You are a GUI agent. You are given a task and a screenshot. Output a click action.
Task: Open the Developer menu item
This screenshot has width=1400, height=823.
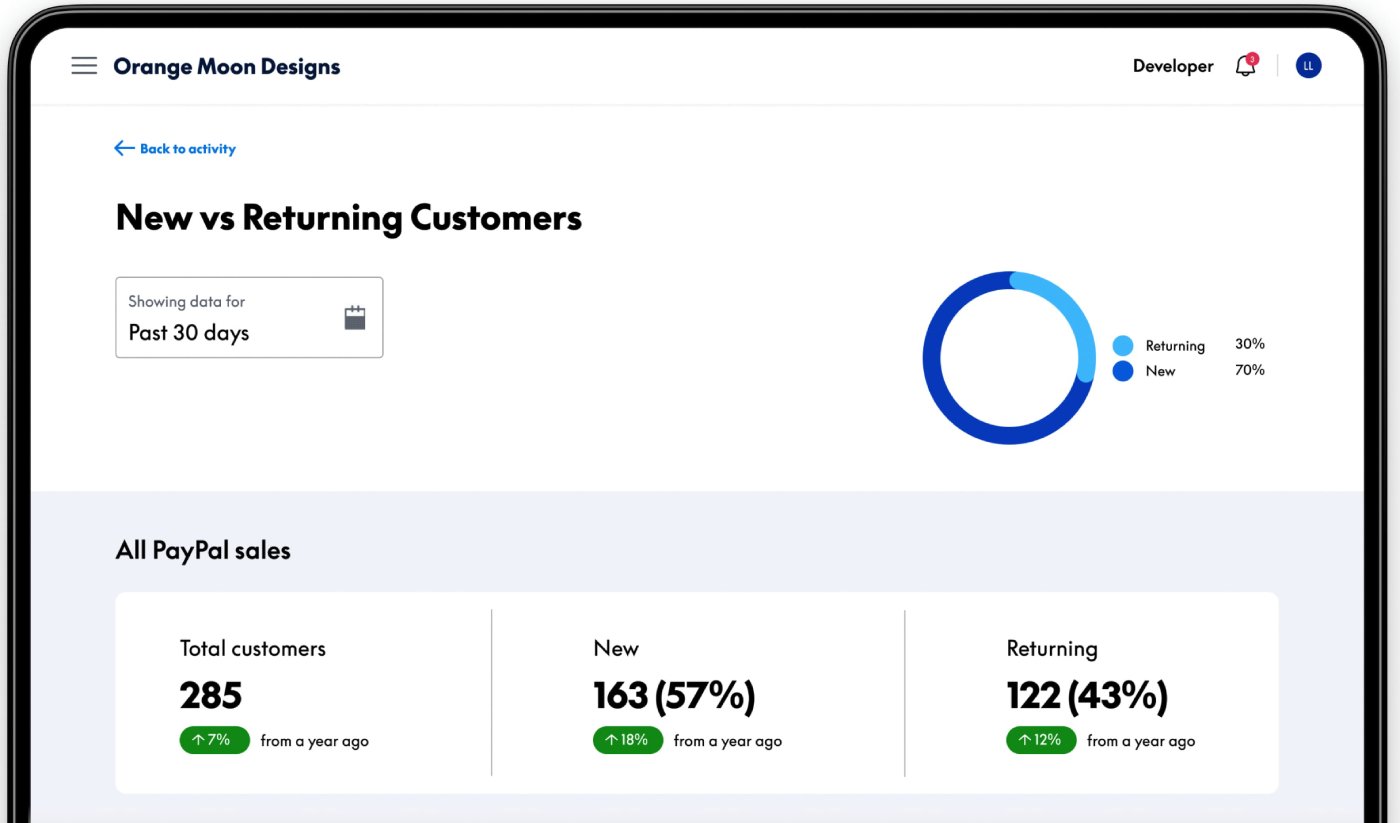click(1173, 66)
